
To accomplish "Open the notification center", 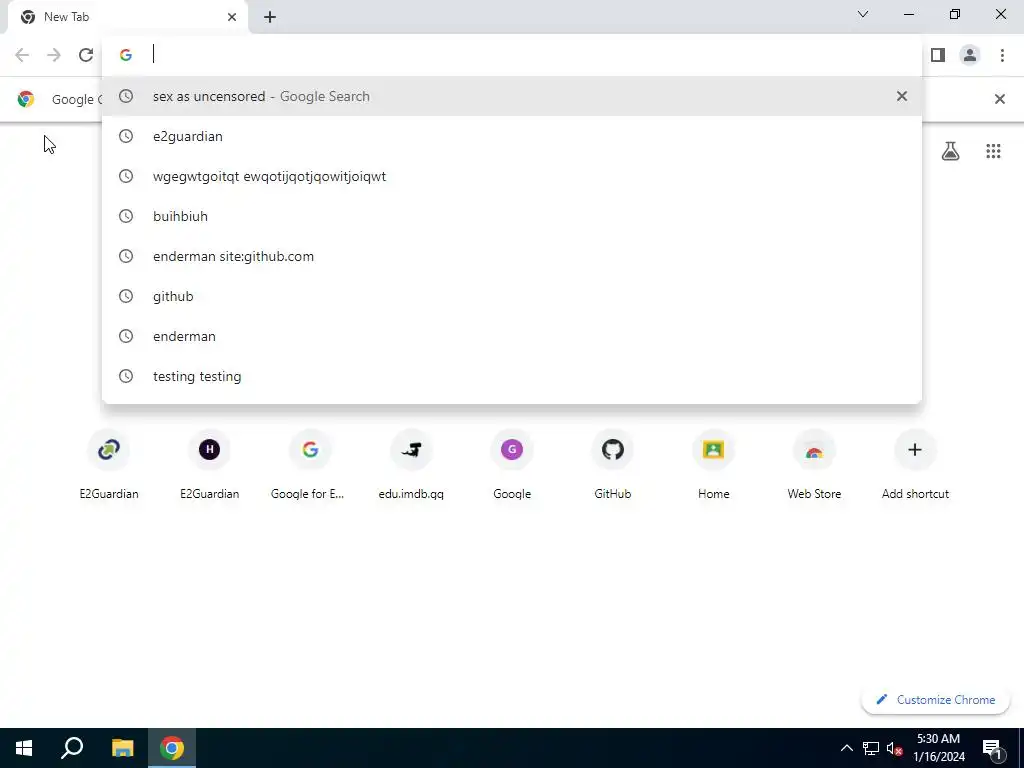I will point(993,748).
